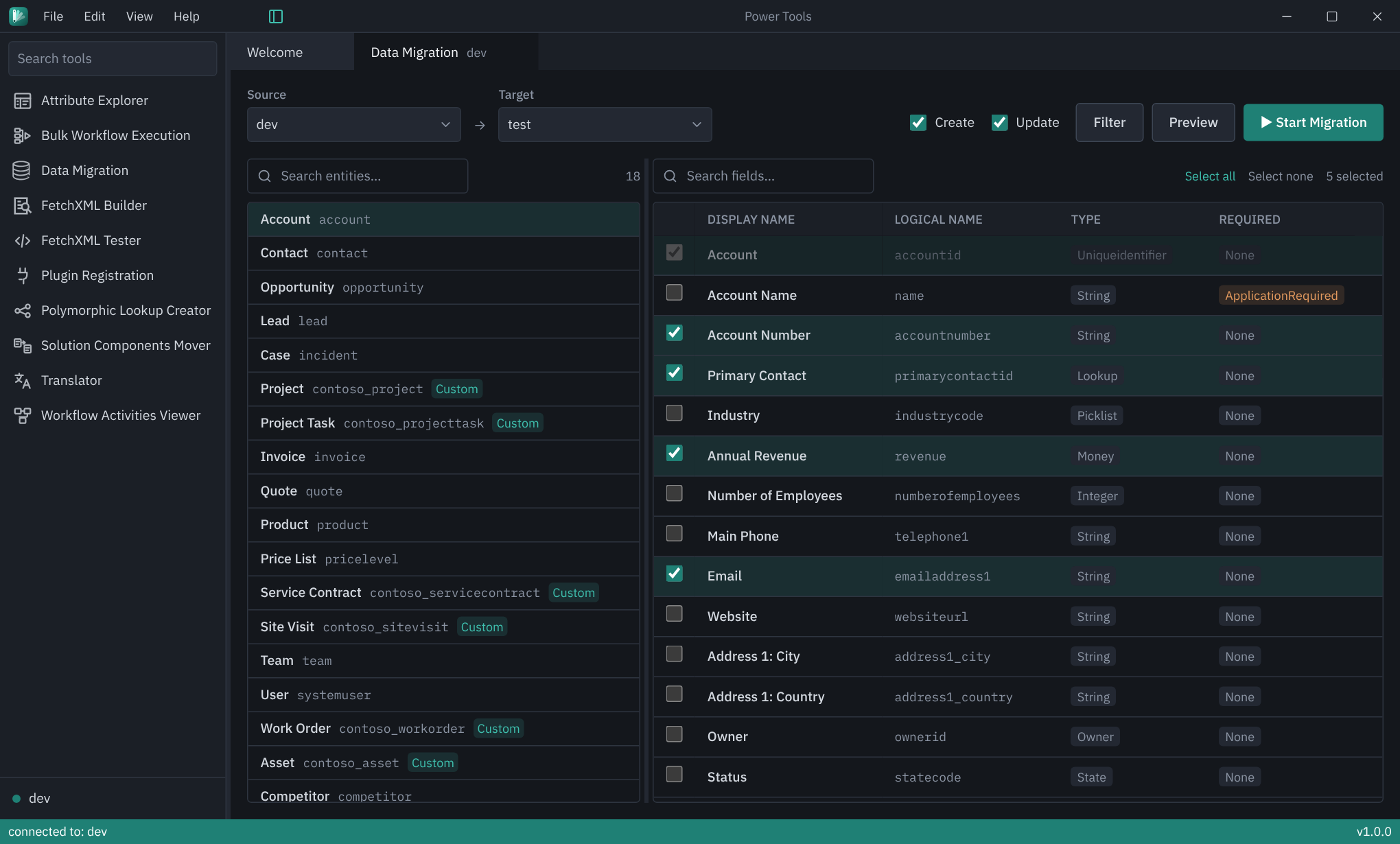Screen dimensions: 1400x844
Task: Open the Workflow Activities Viewer icon
Action: [22, 416]
